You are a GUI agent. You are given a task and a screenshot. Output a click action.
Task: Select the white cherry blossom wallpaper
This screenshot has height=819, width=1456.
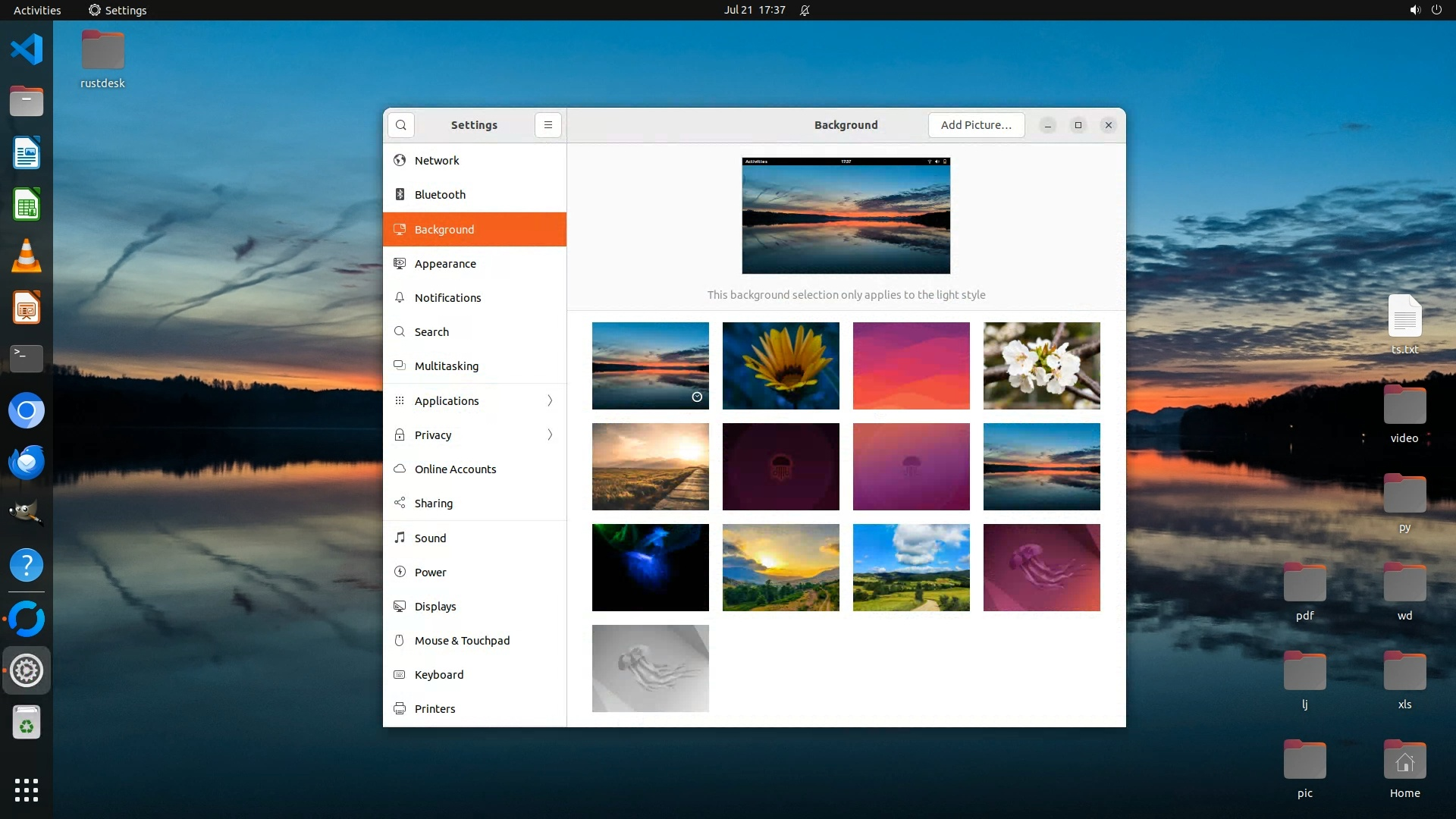[x=1041, y=366]
